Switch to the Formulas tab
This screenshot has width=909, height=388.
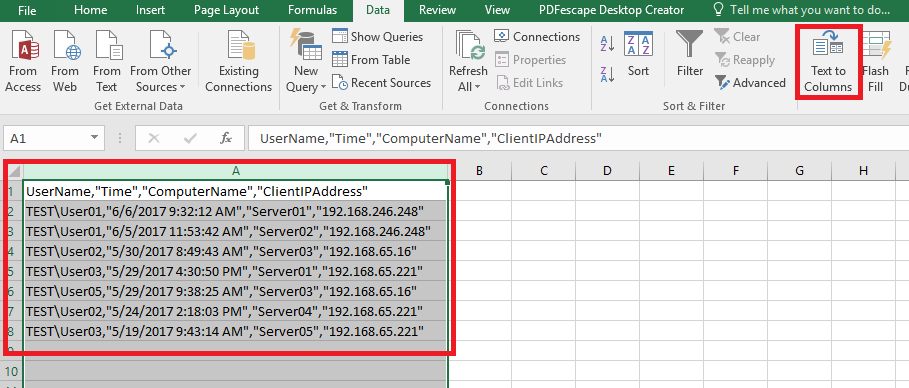[312, 10]
